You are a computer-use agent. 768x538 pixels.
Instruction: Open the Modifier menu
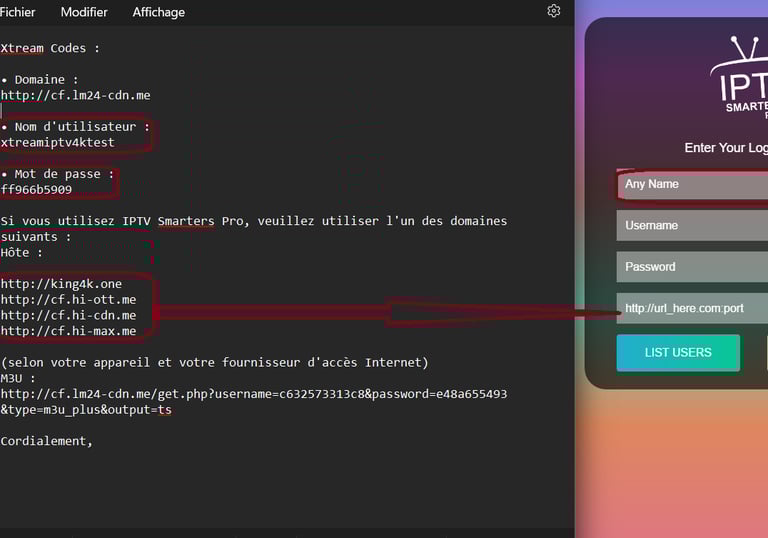click(84, 12)
